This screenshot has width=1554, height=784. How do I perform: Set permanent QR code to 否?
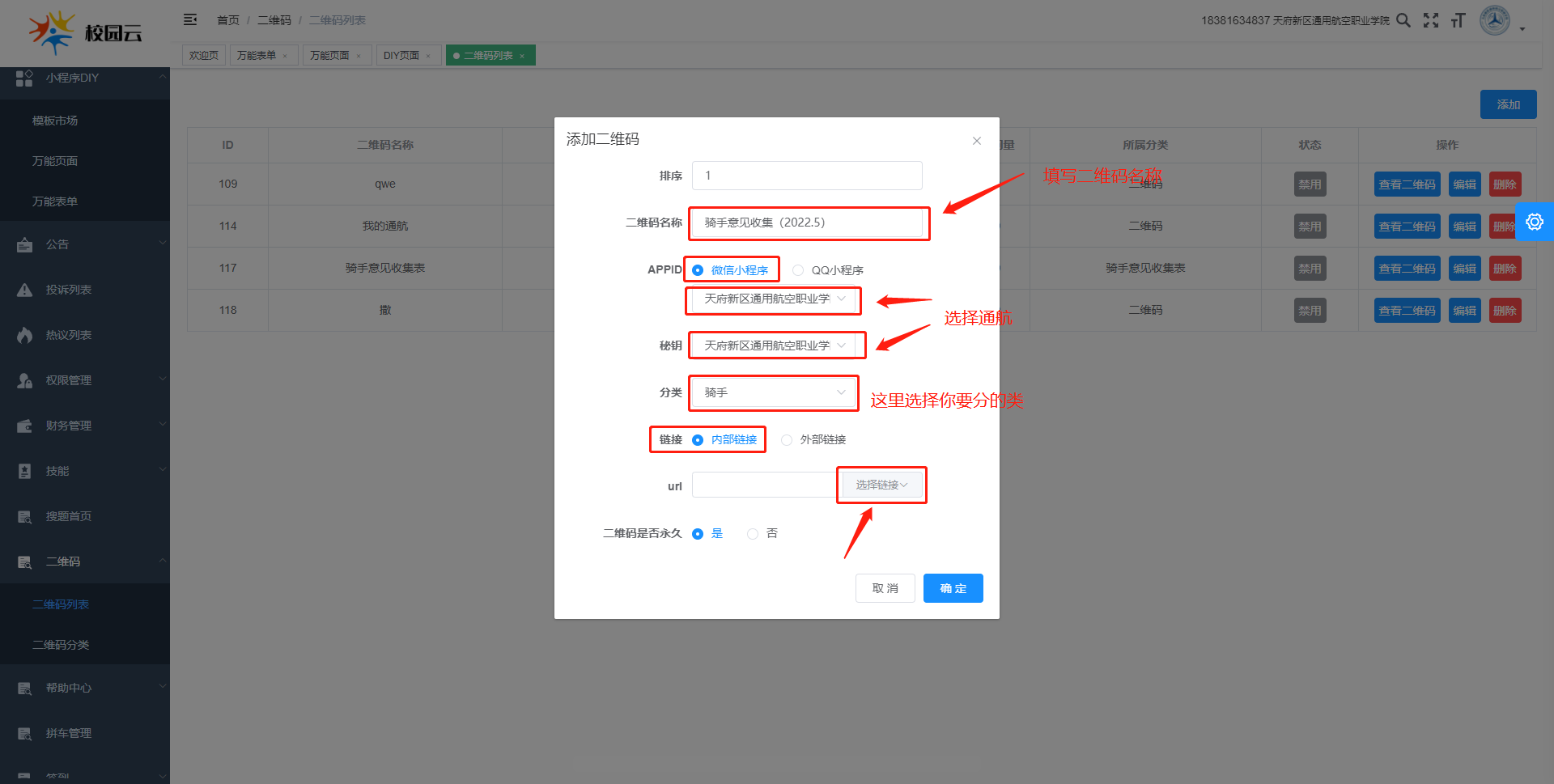click(762, 534)
